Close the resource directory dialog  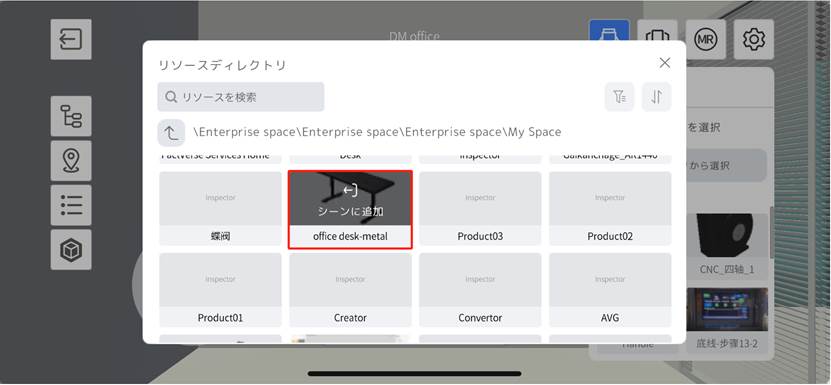[665, 63]
